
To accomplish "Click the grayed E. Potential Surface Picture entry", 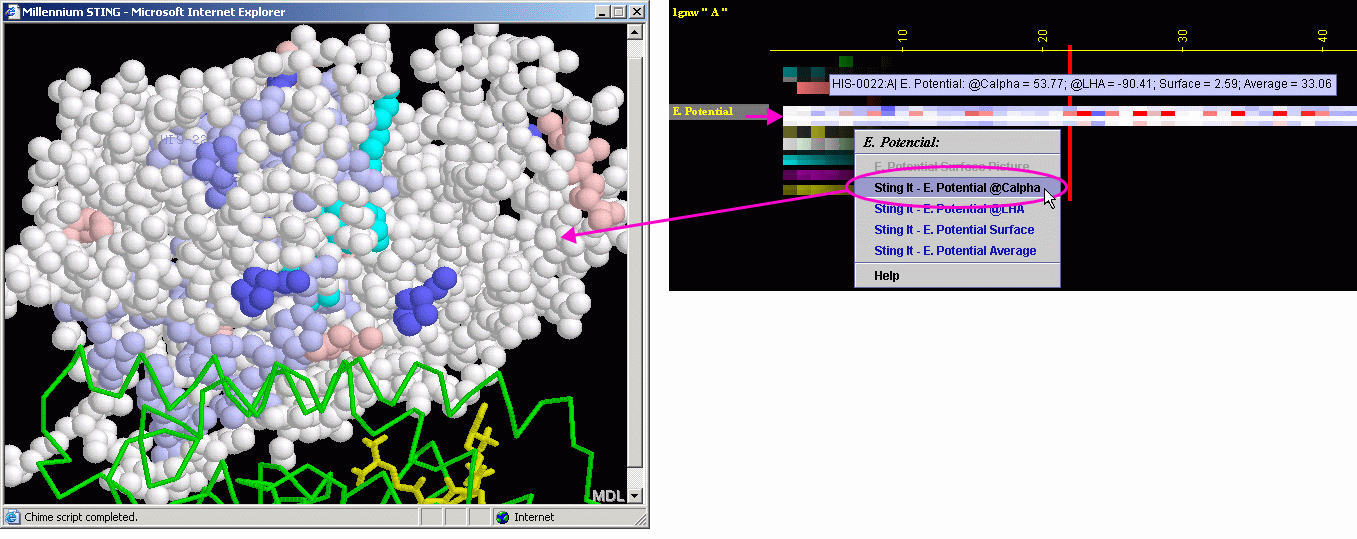I will 951,166.
